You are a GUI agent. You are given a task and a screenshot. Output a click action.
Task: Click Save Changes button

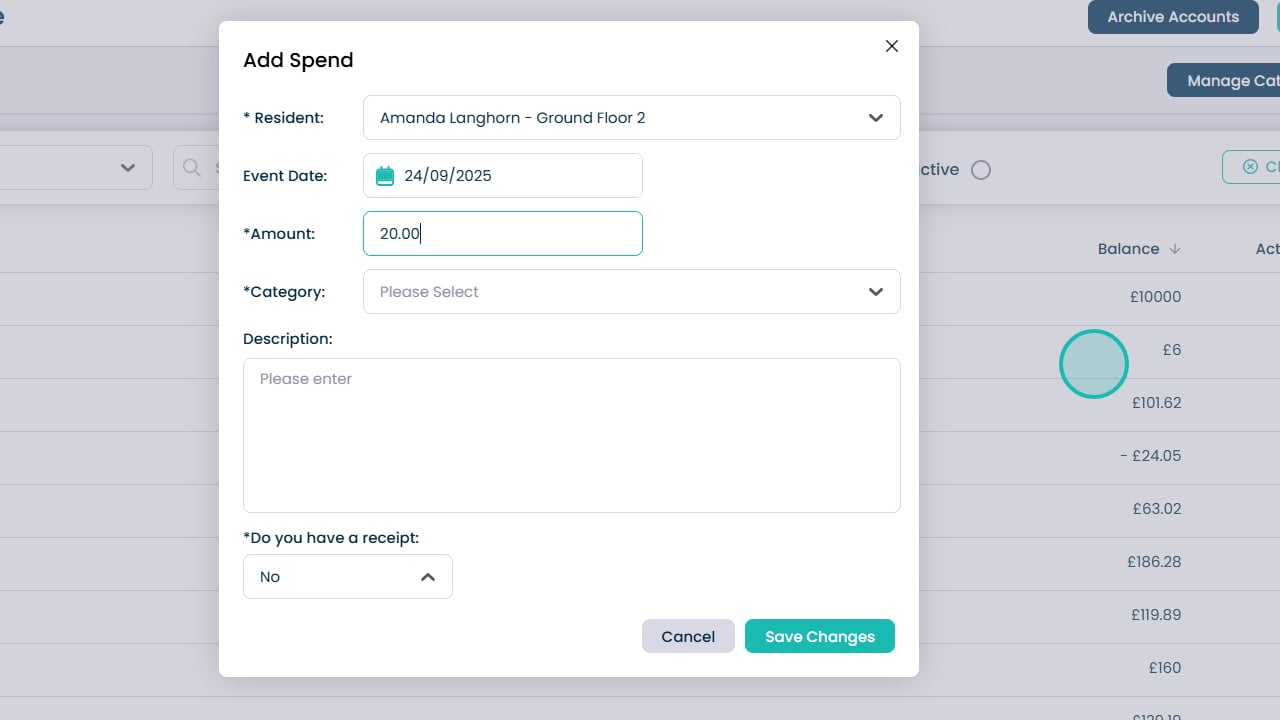(x=819, y=637)
